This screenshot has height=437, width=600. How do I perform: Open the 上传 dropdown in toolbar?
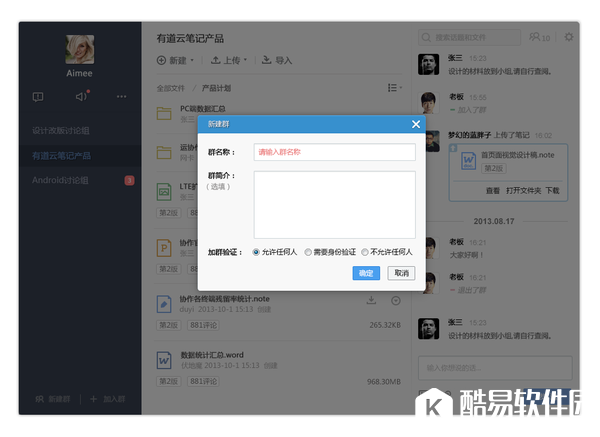(x=229, y=60)
